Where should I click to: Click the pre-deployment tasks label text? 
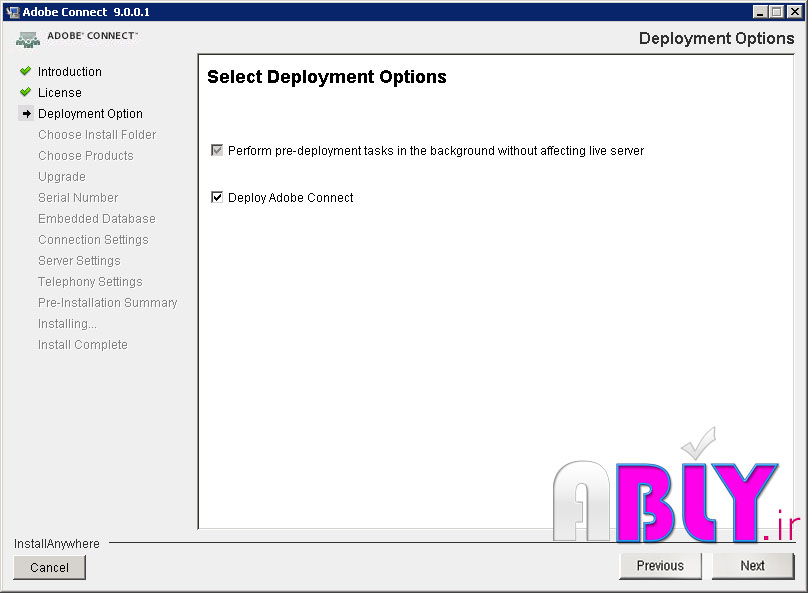click(x=436, y=151)
